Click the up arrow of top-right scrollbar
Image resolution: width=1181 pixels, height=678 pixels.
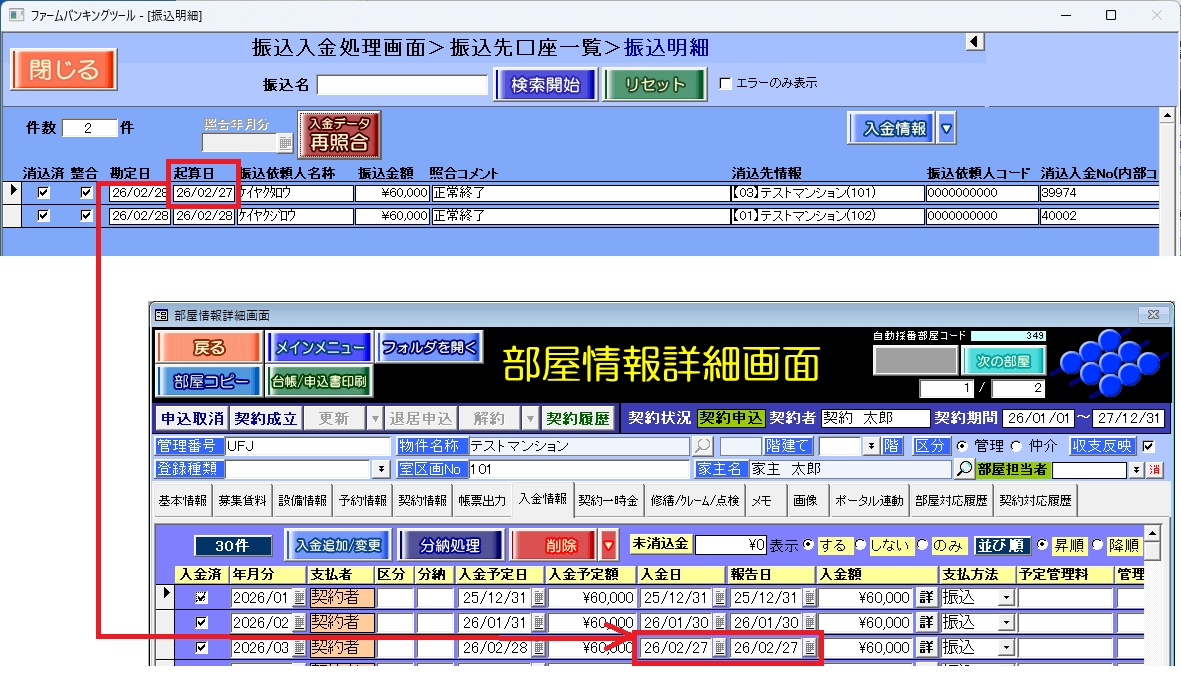(x=1166, y=115)
